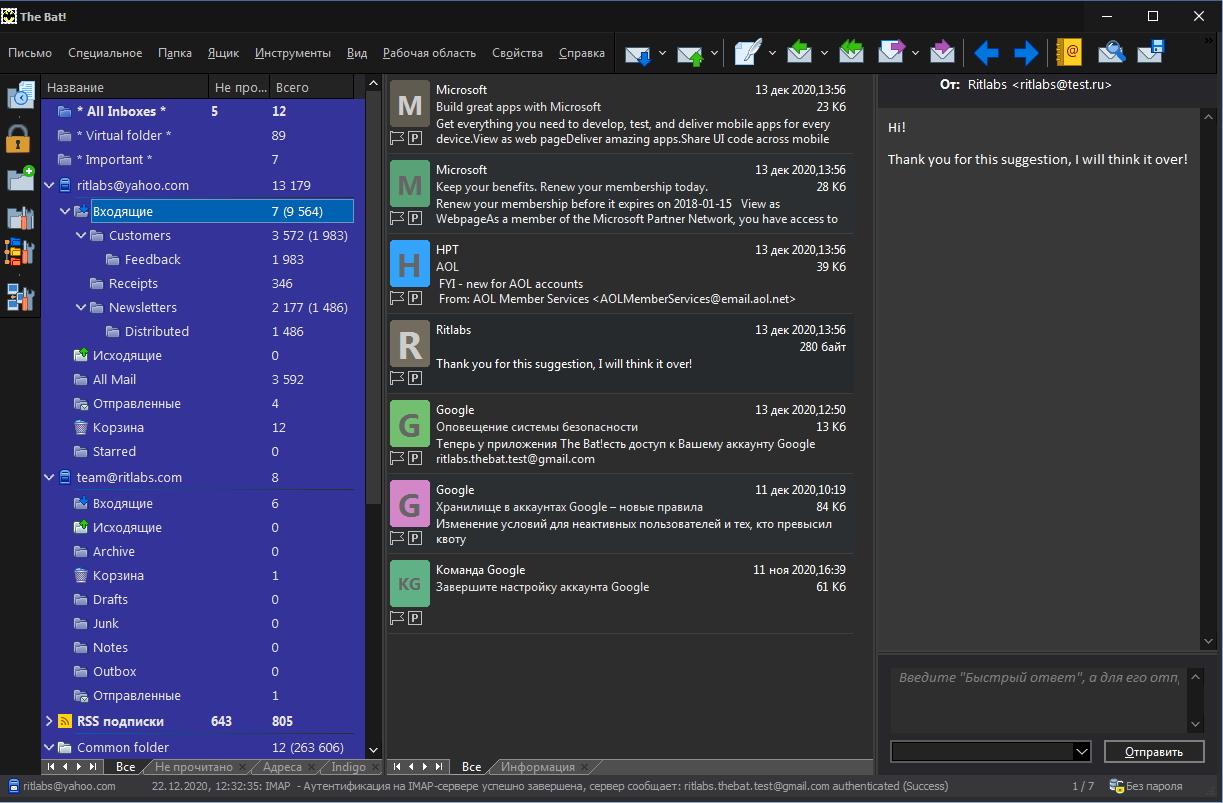Expand the RSS подписки node
This screenshot has width=1223, height=803.
[x=49, y=721]
